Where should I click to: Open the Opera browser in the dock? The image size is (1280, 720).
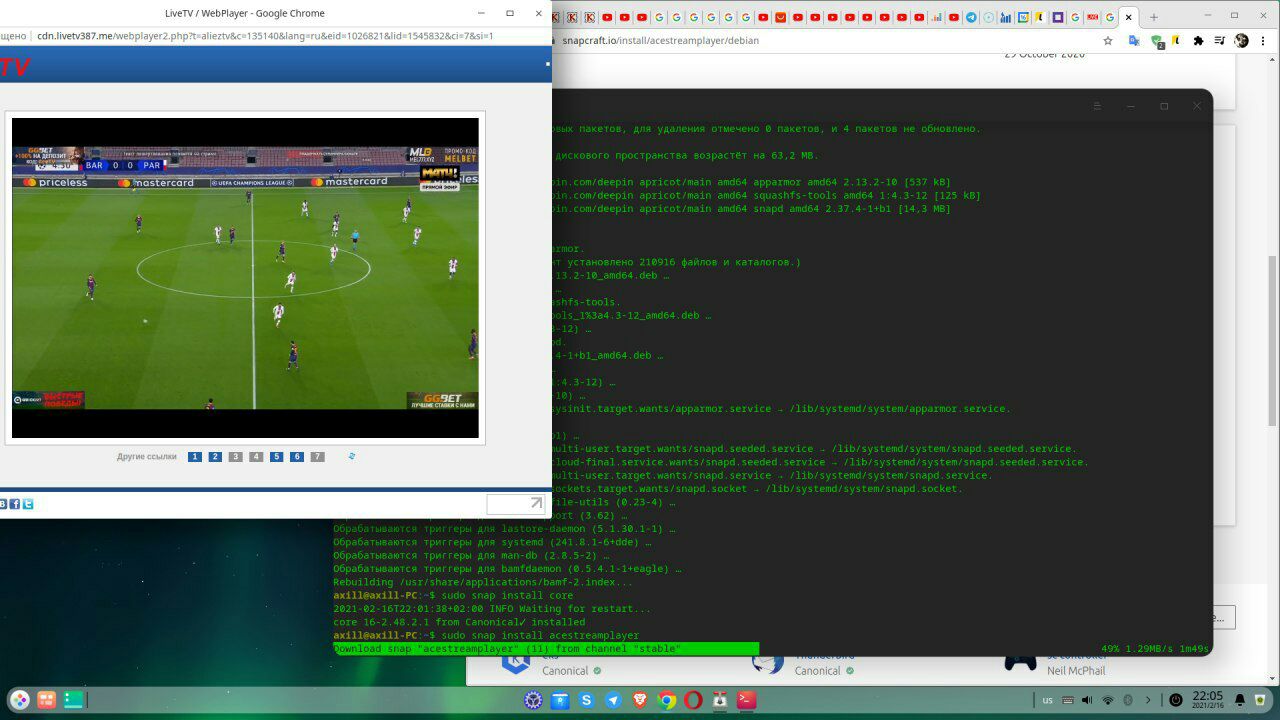pos(693,700)
